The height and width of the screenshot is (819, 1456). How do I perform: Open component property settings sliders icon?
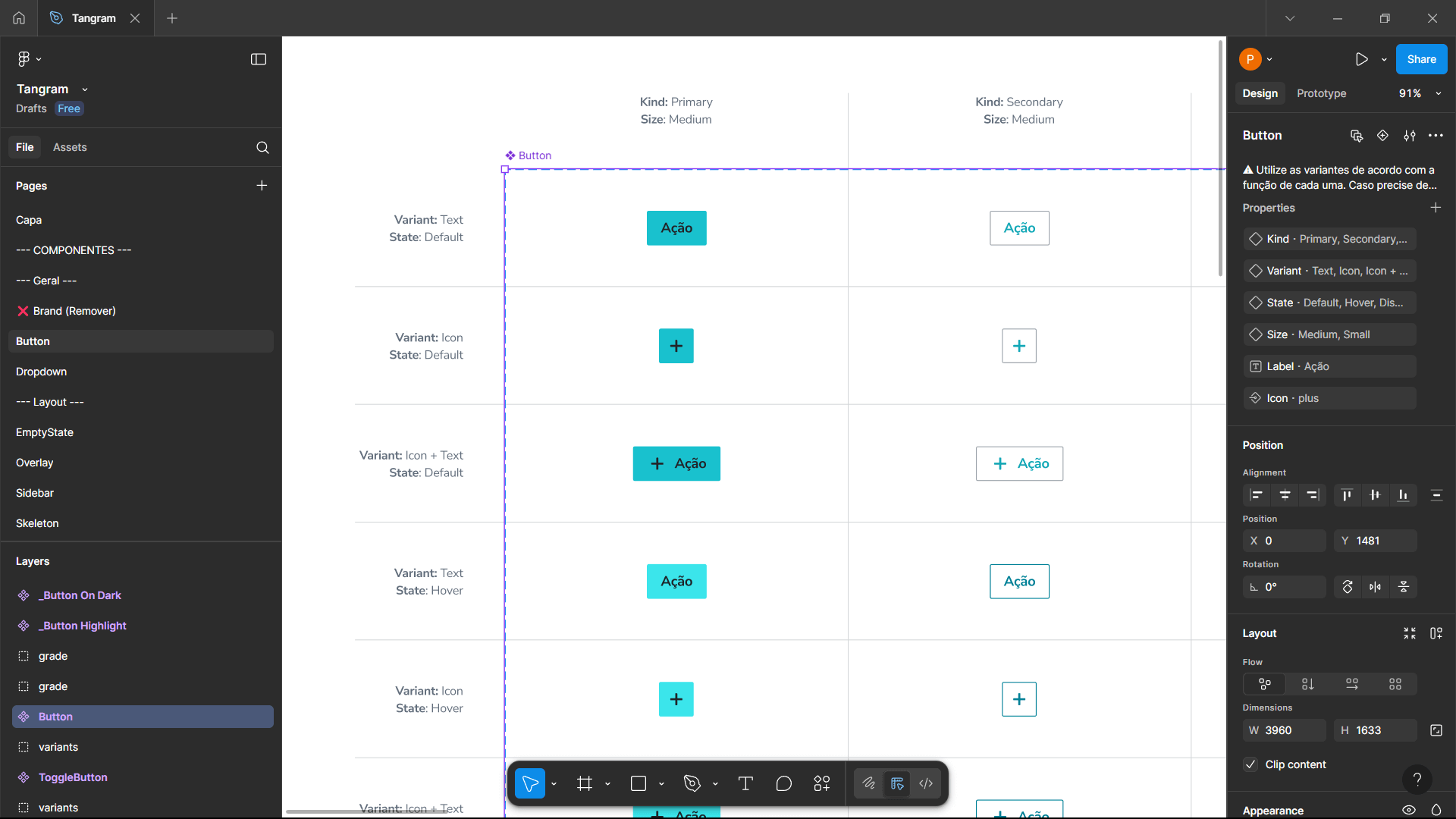pyautogui.click(x=1409, y=136)
